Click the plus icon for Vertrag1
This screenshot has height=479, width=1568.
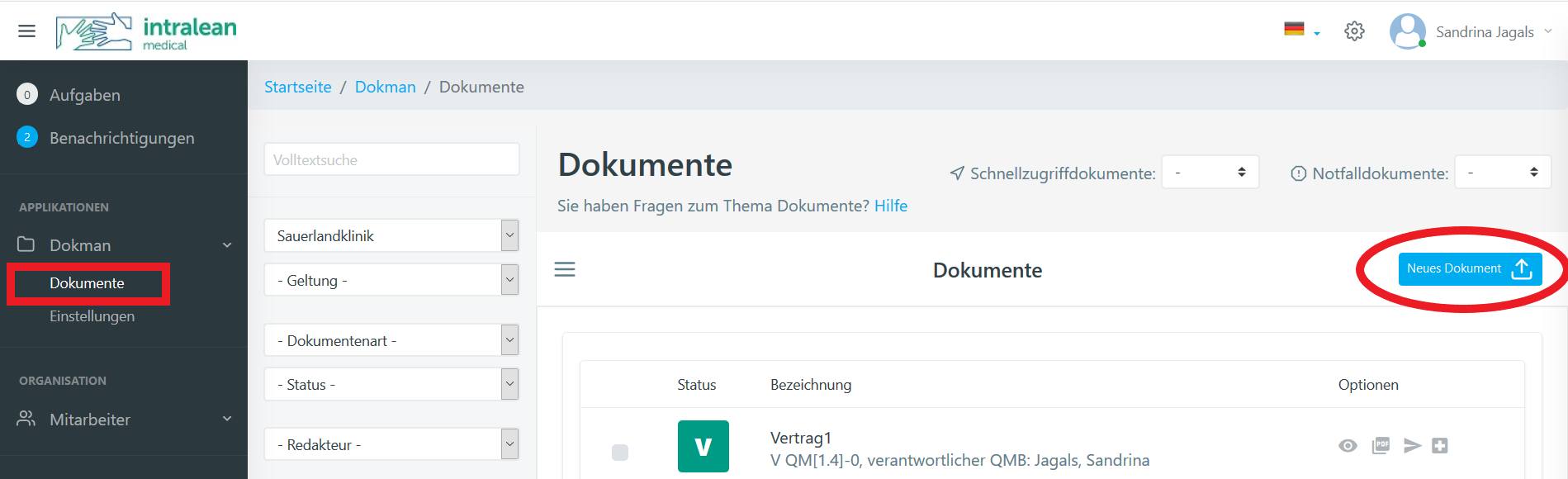pos(1440,446)
